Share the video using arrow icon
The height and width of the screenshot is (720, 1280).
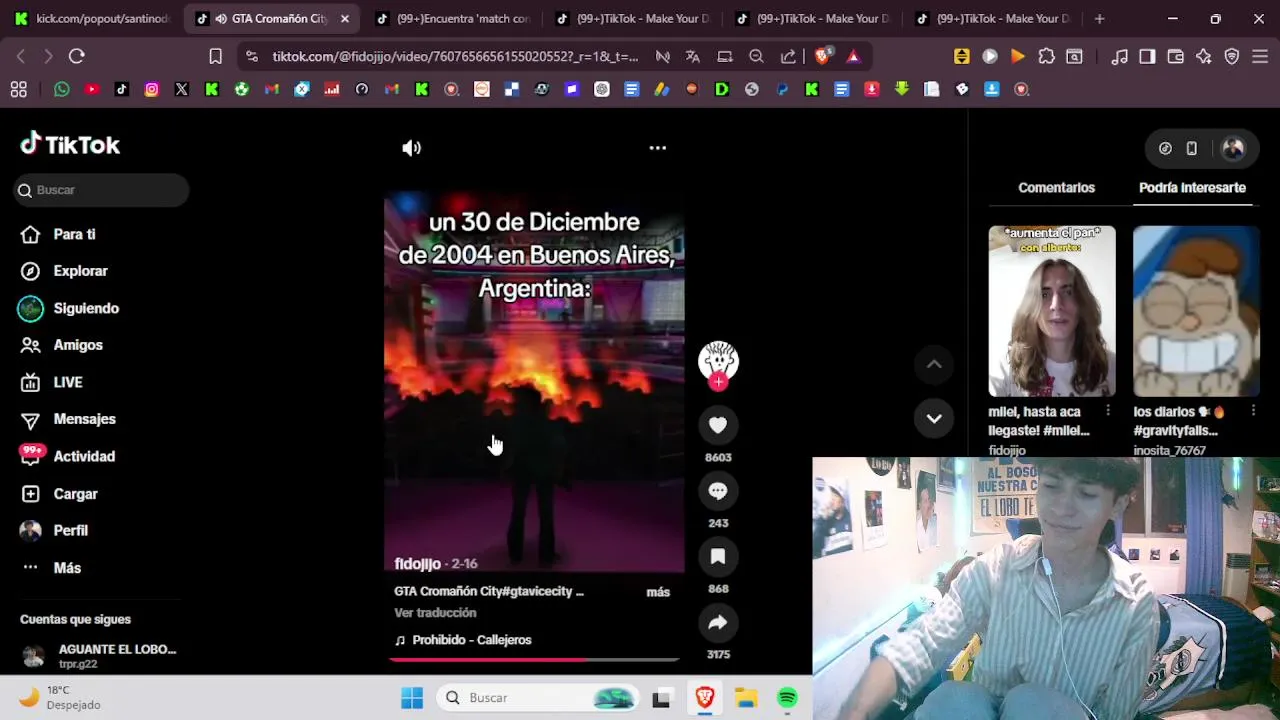(718, 623)
